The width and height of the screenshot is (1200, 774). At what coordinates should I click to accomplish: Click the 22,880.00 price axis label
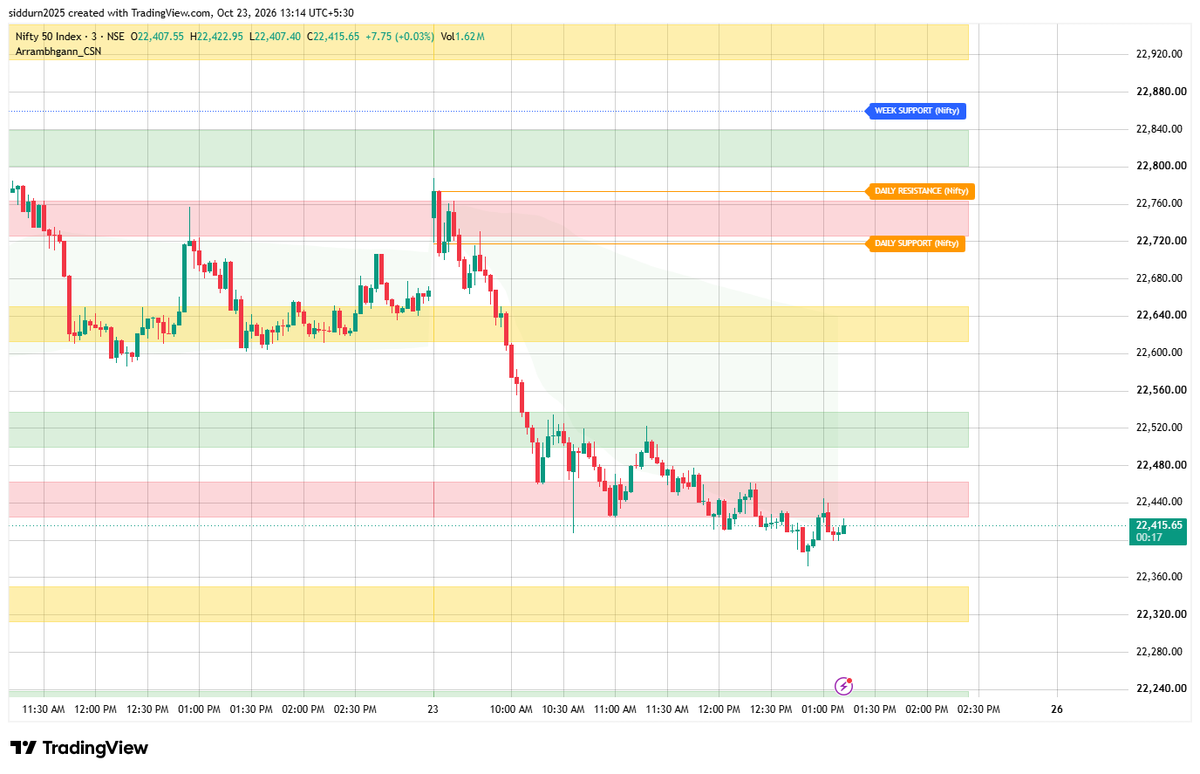1161,91
